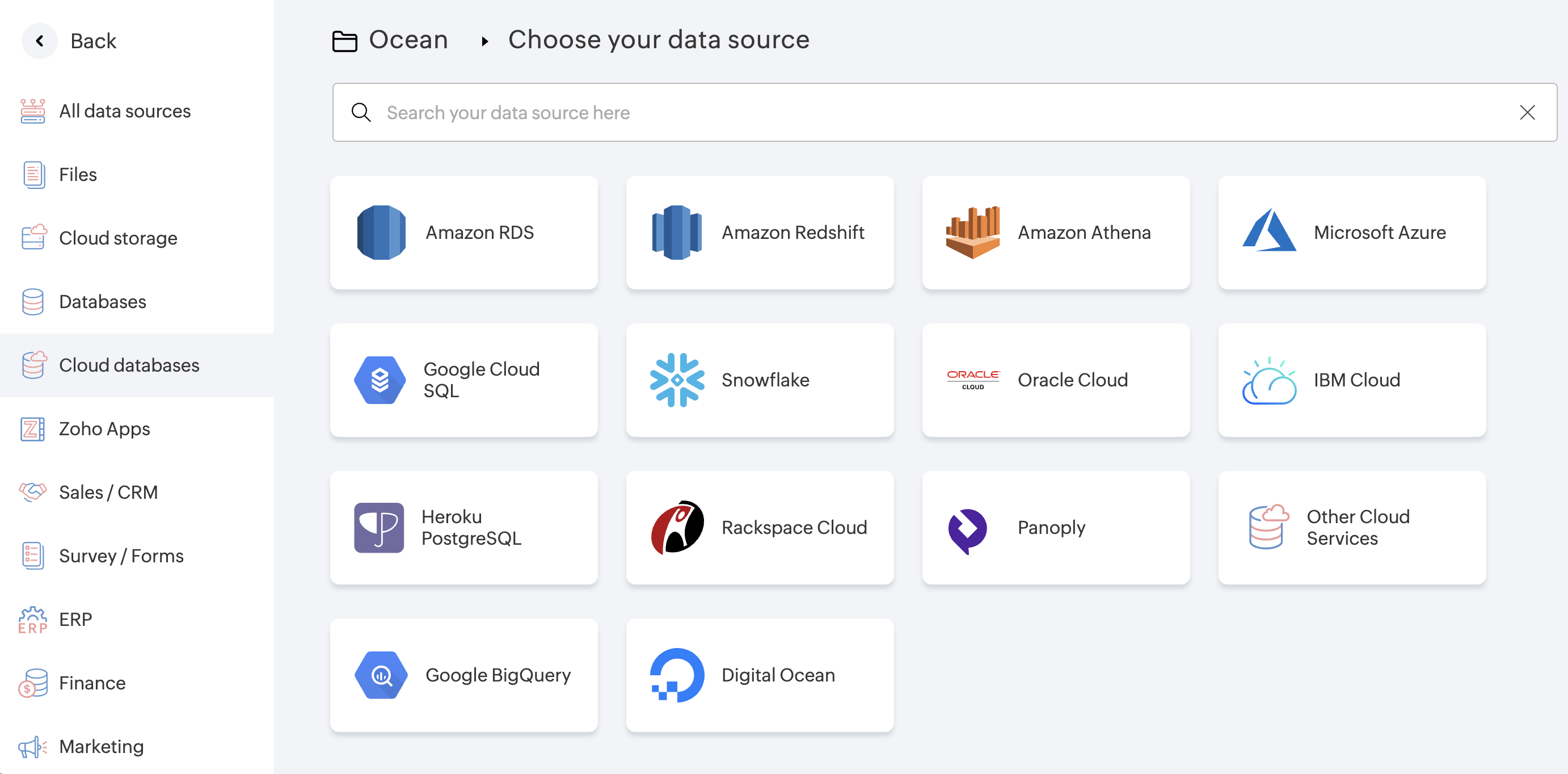Choose the Digital Ocean logo icon
1568x774 pixels.
pos(677,675)
